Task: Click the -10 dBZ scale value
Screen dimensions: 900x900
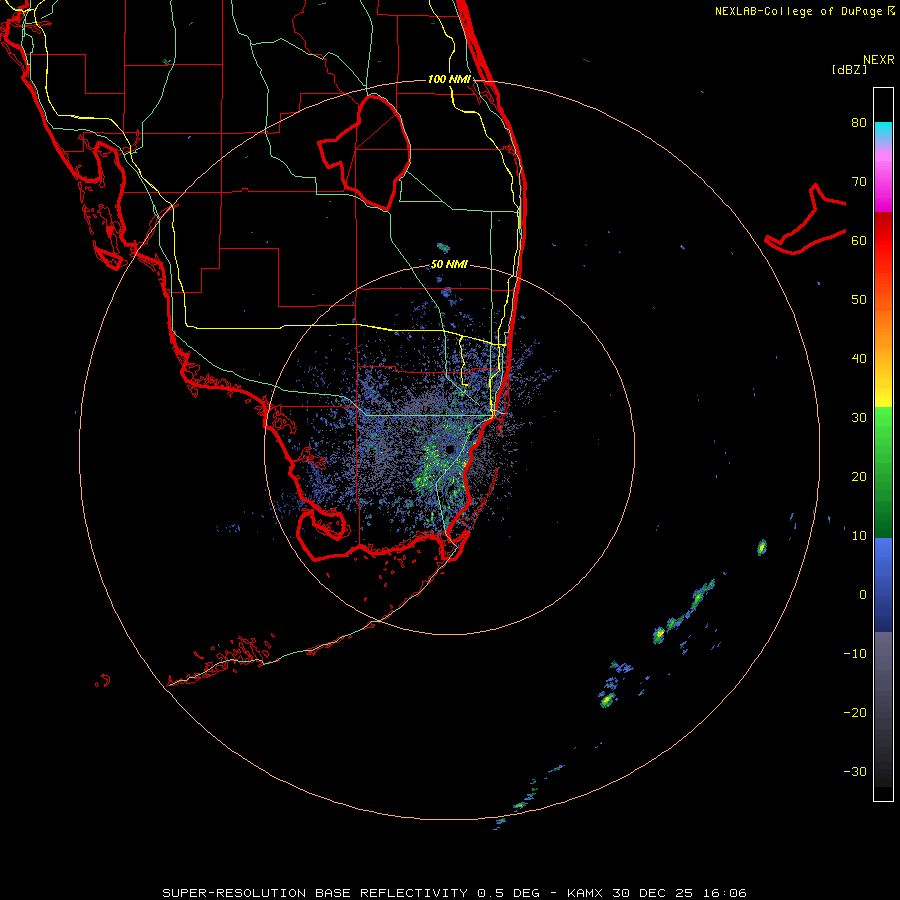Action: (x=855, y=654)
